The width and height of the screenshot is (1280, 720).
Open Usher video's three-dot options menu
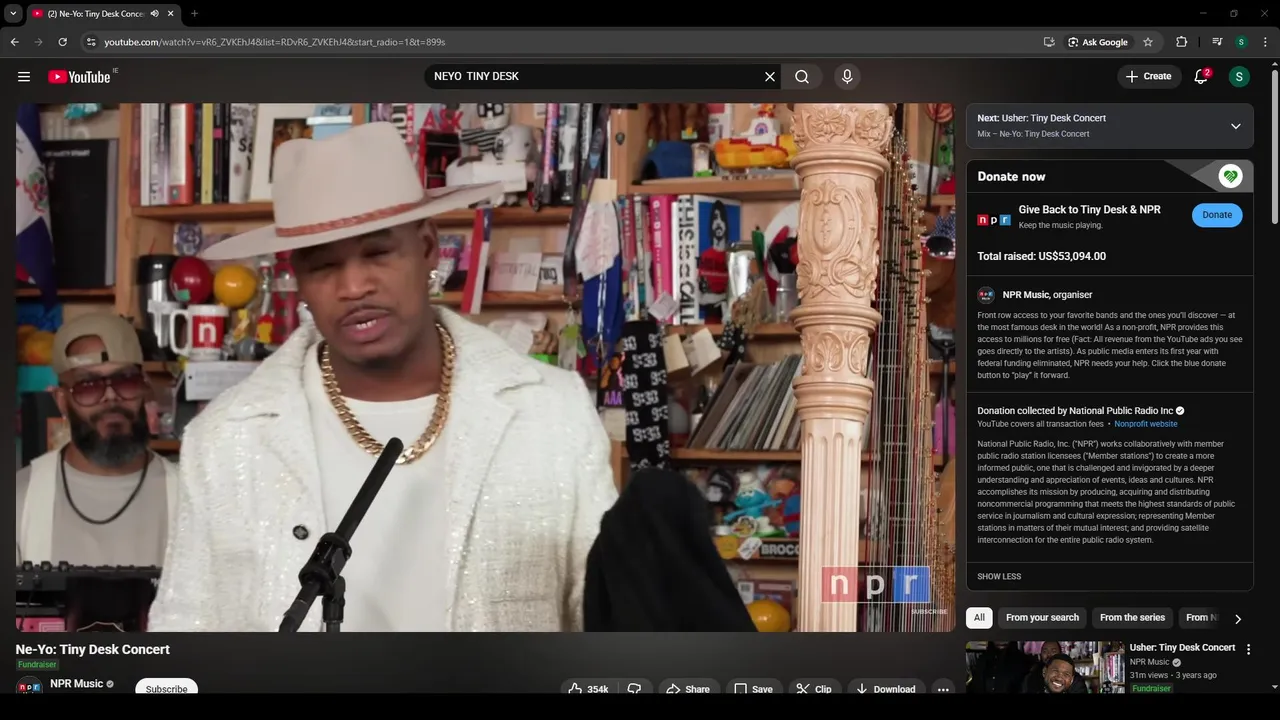coord(1248,649)
